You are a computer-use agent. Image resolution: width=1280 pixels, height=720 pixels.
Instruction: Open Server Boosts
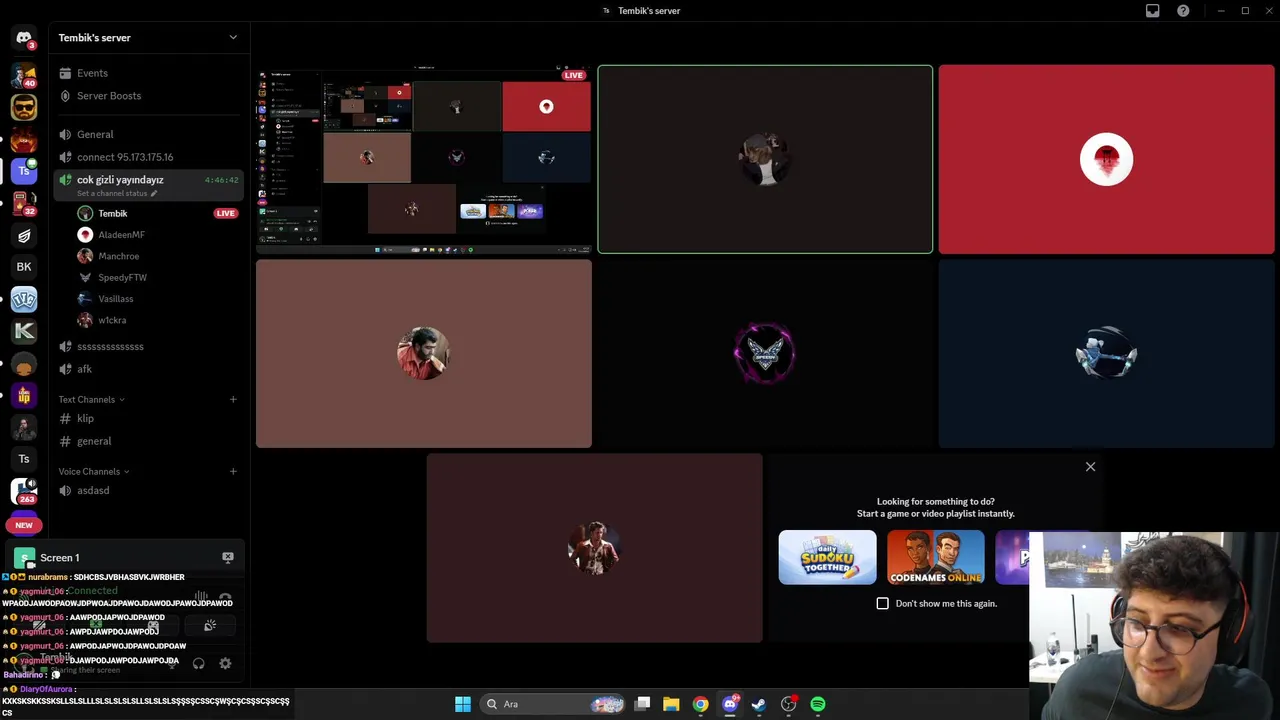148,96
